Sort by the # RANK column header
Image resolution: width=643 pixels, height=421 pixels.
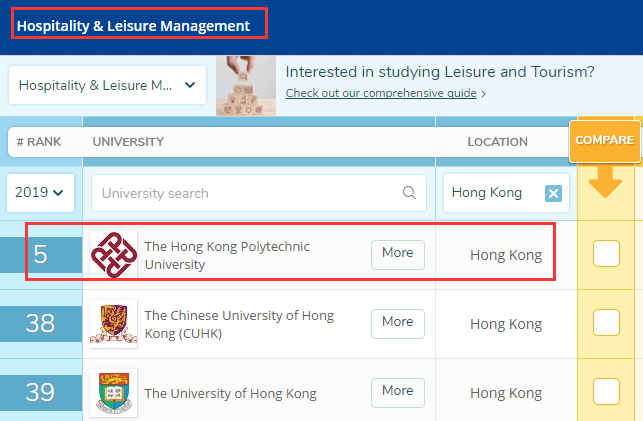click(39, 142)
